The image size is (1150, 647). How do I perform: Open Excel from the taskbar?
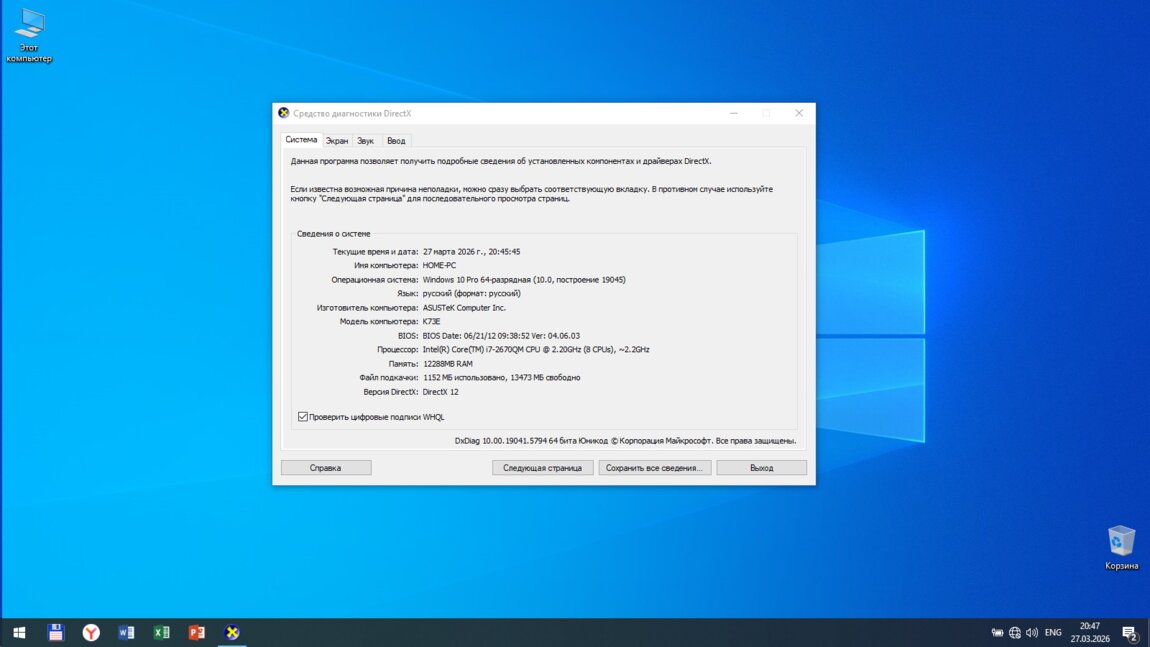tap(161, 632)
